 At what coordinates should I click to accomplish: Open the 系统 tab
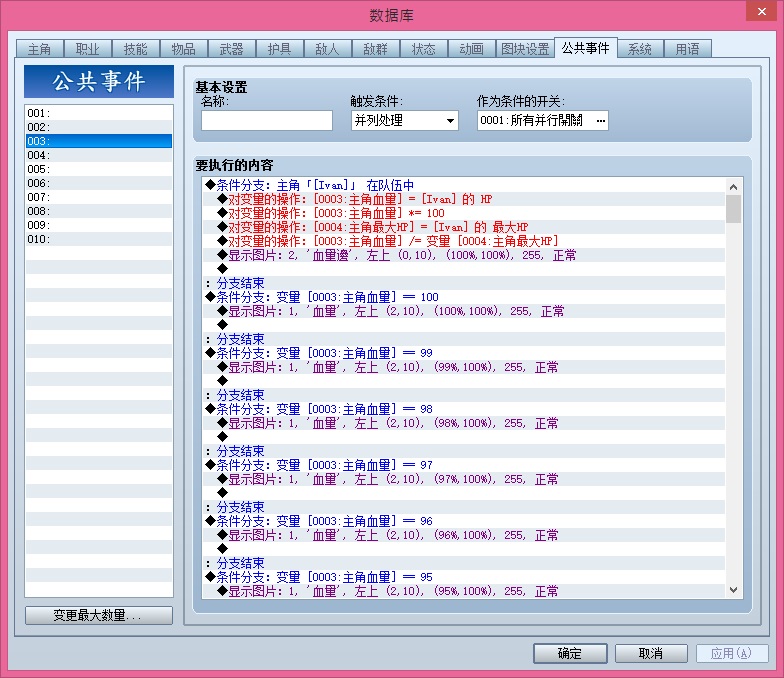(x=640, y=49)
